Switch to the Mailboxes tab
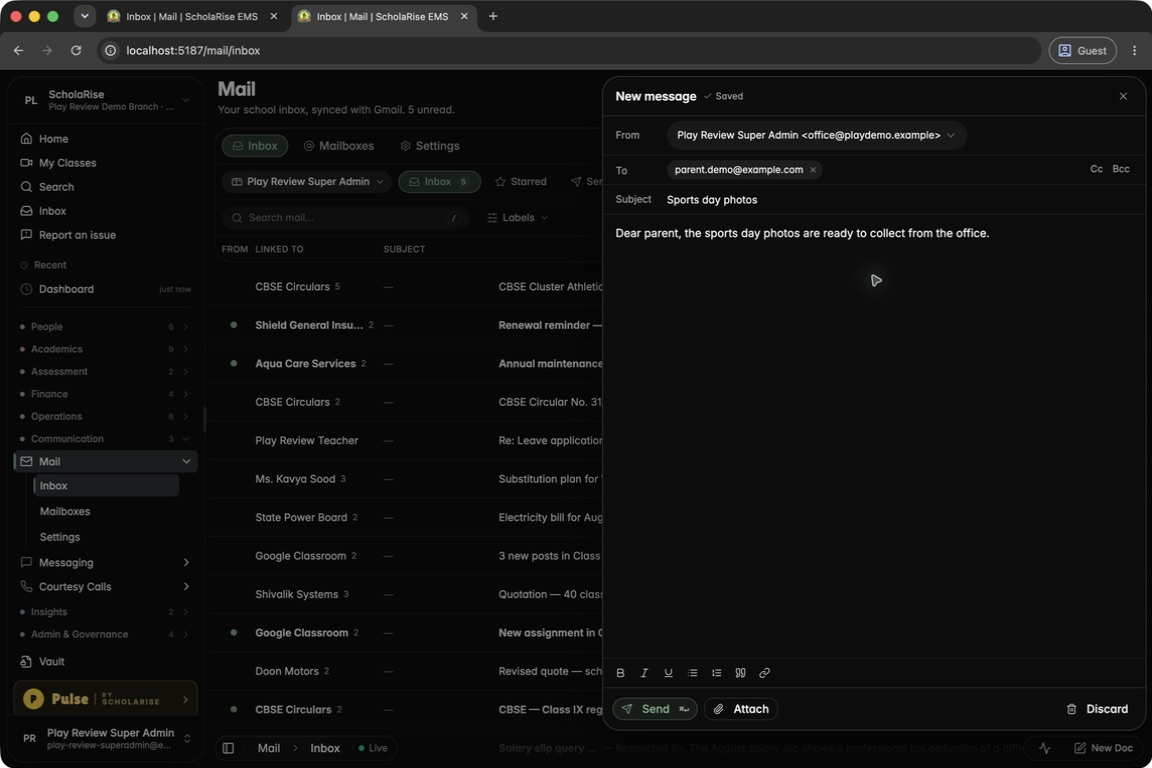 (339, 146)
